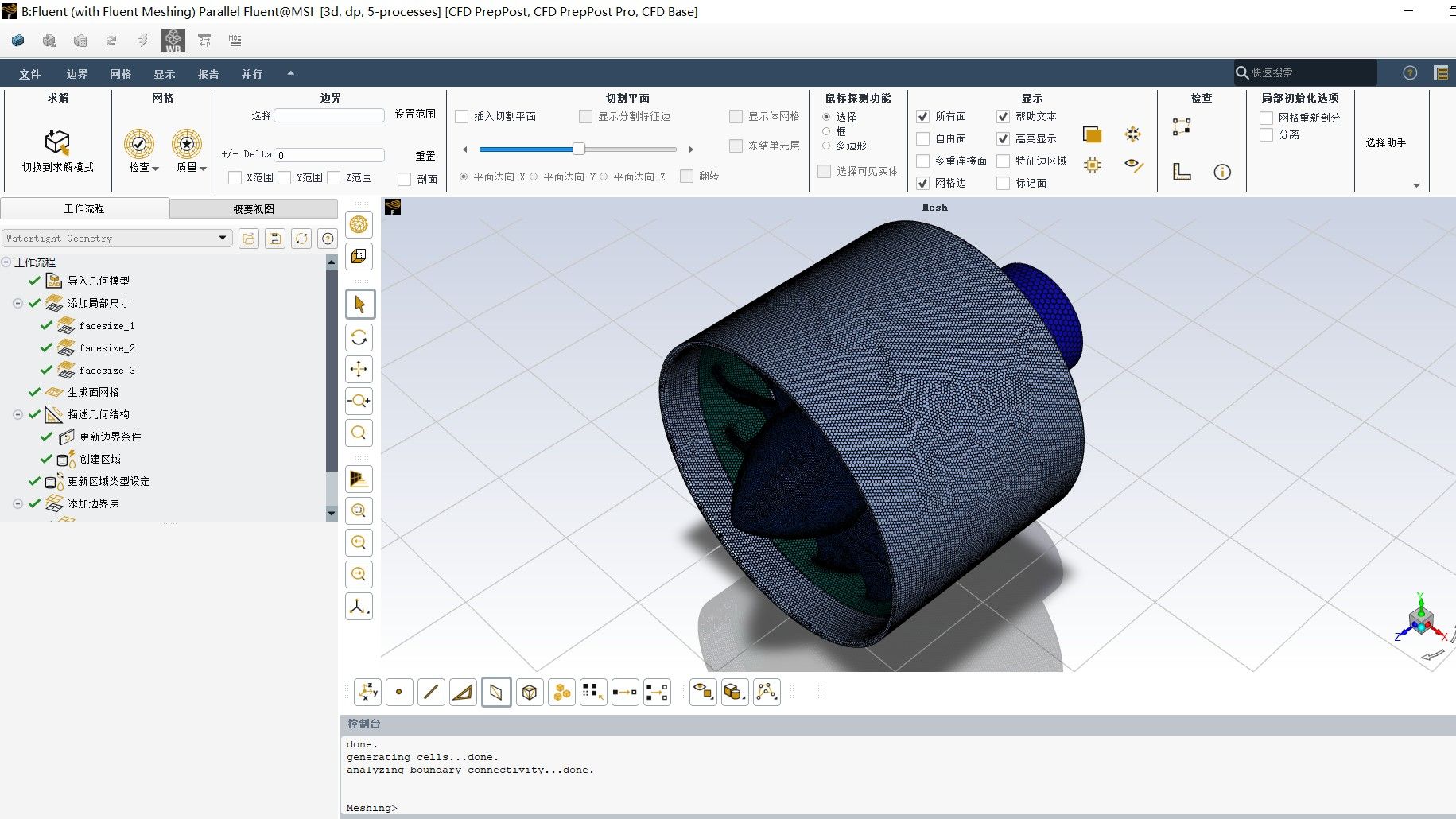Image resolution: width=1456 pixels, height=819 pixels.
Task: Uncheck the 网格边 checkbox
Action: click(923, 183)
